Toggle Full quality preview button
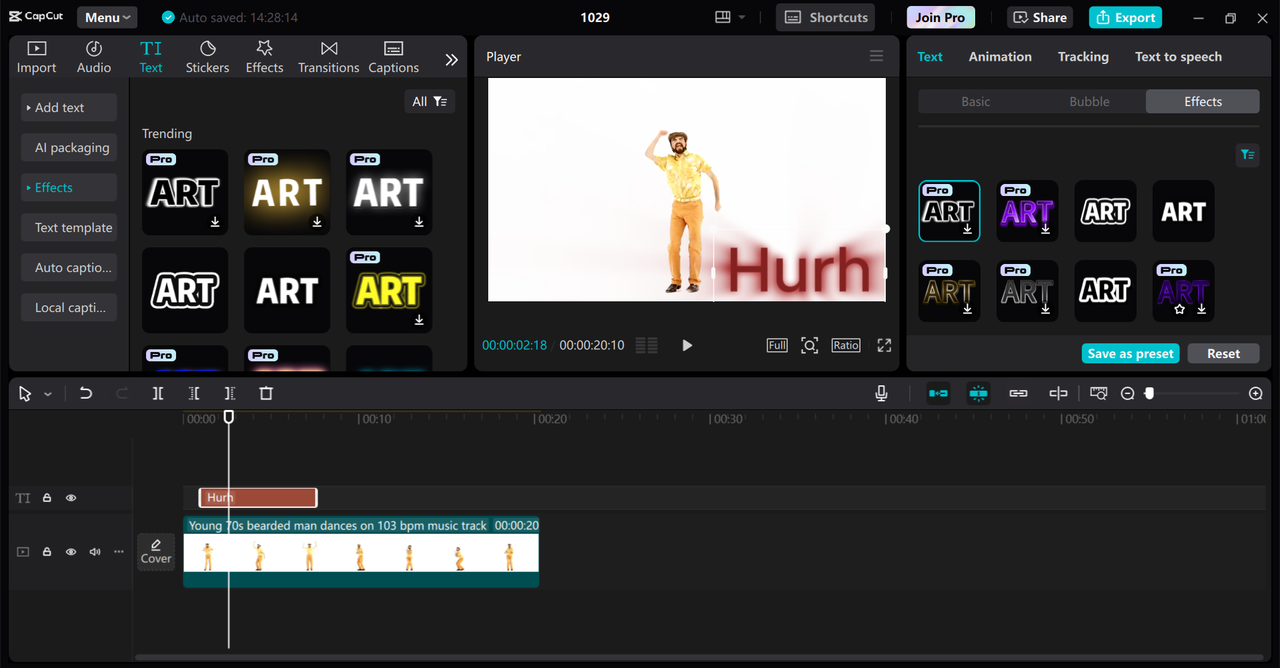The image size is (1280, 668). [x=777, y=345]
